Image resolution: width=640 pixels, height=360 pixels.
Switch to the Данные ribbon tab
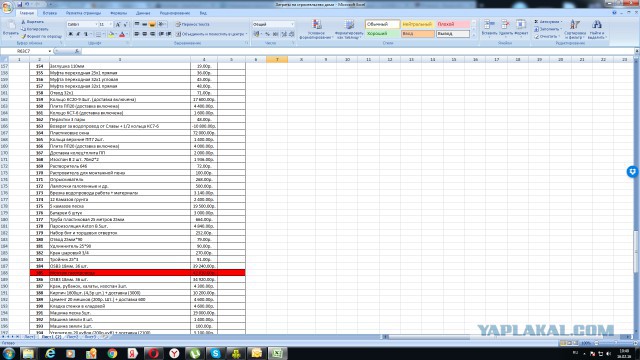click(x=143, y=13)
